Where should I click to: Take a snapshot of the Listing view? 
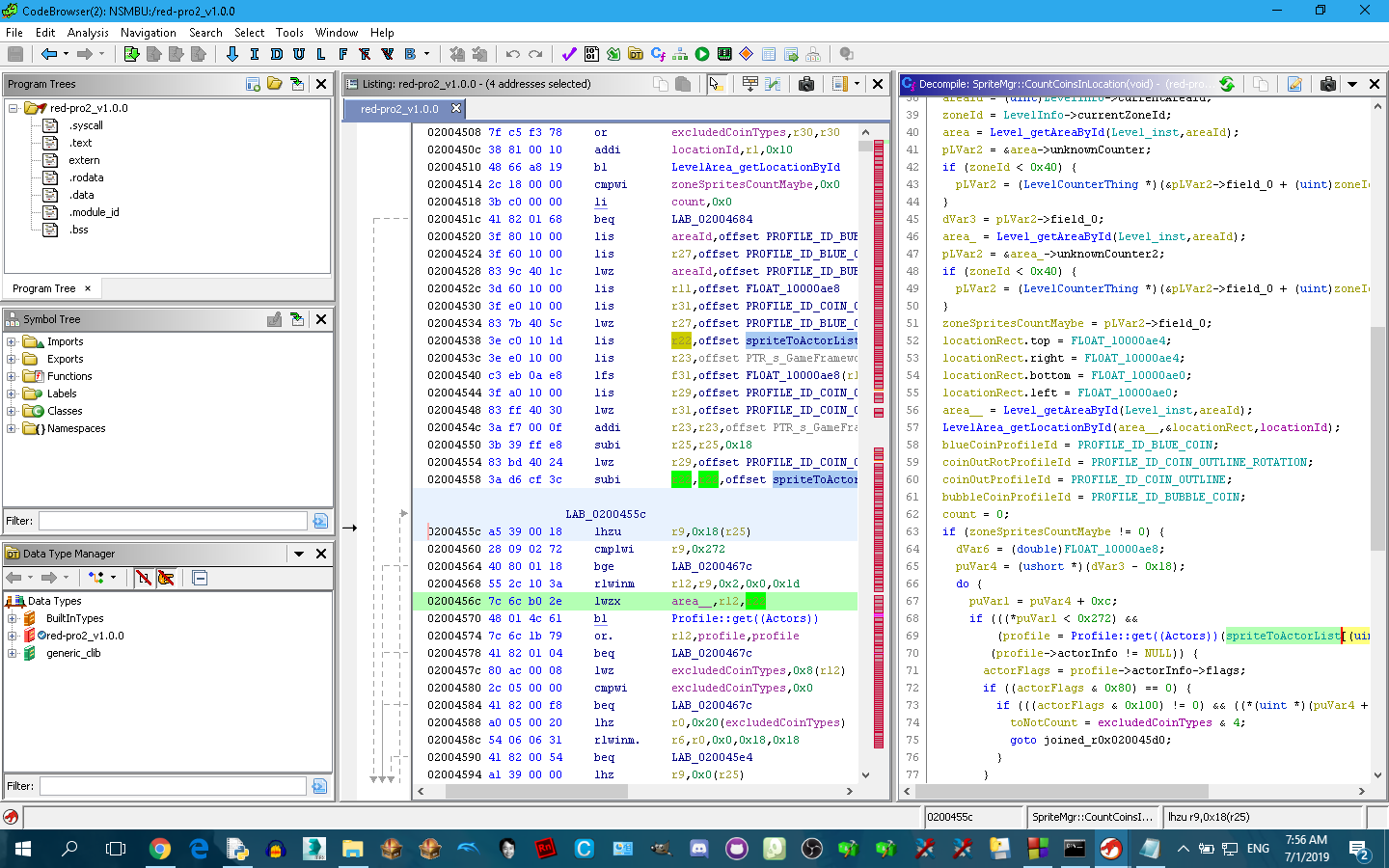[x=806, y=84]
